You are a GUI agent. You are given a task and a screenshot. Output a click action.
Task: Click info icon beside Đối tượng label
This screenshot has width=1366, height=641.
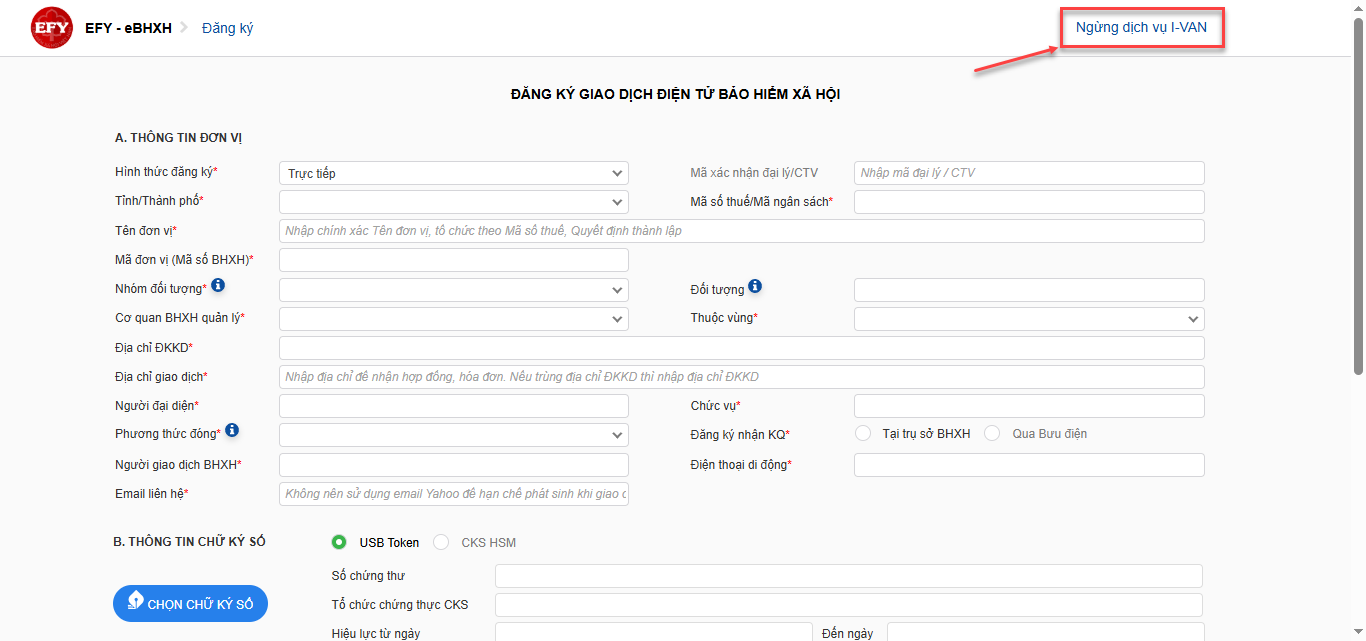[755, 286]
